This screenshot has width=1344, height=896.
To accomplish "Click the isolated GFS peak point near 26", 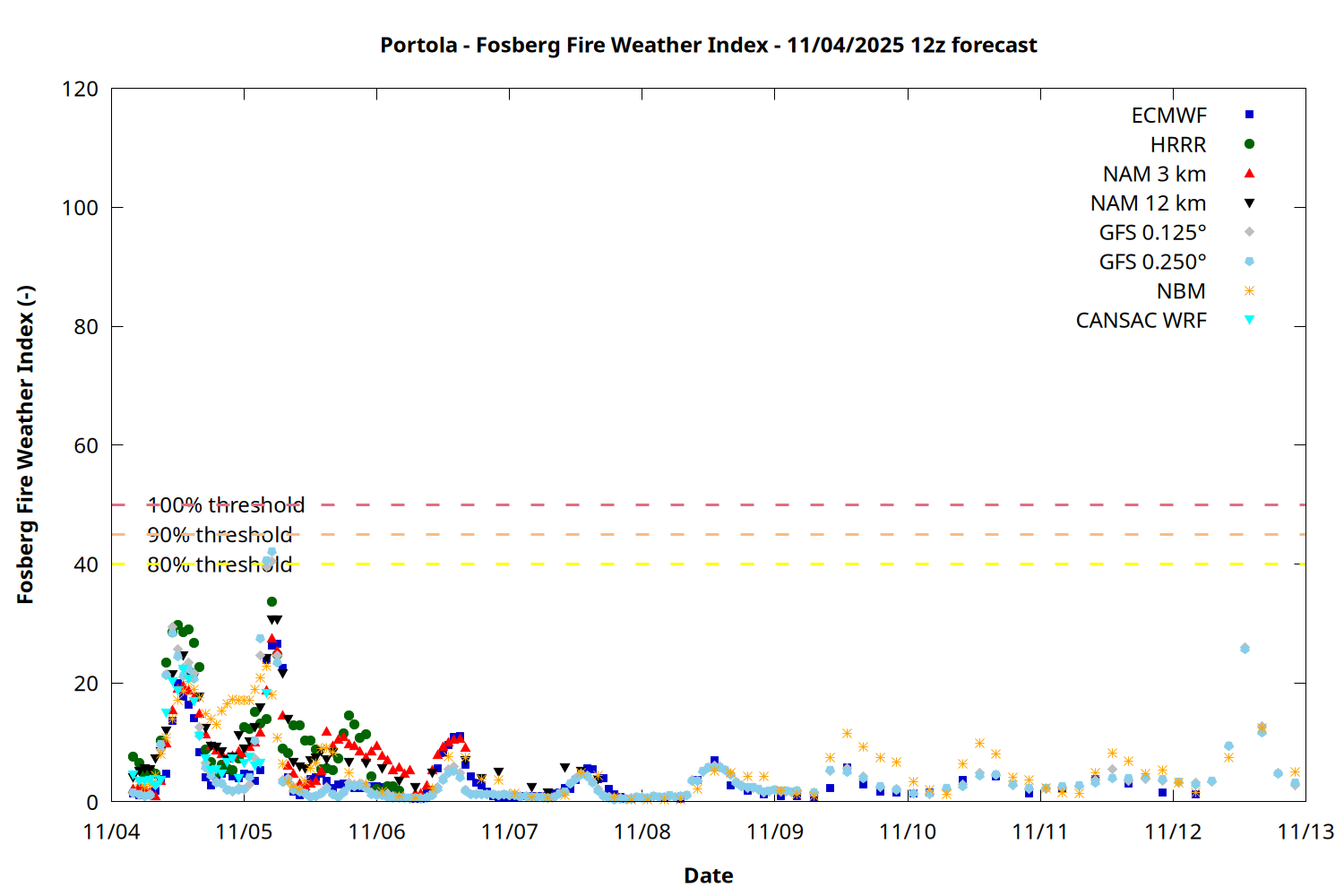I will pyautogui.click(x=1245, y=648).
